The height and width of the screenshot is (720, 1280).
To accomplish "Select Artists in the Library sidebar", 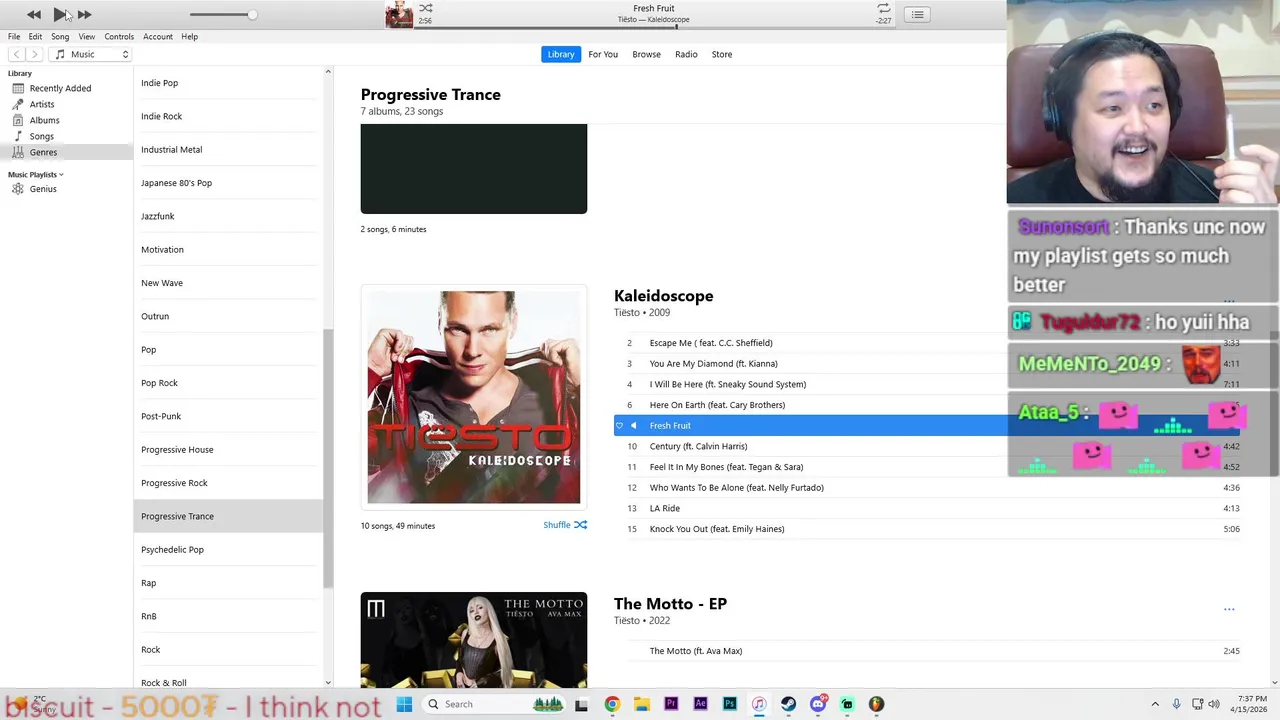I will [42, 104].
